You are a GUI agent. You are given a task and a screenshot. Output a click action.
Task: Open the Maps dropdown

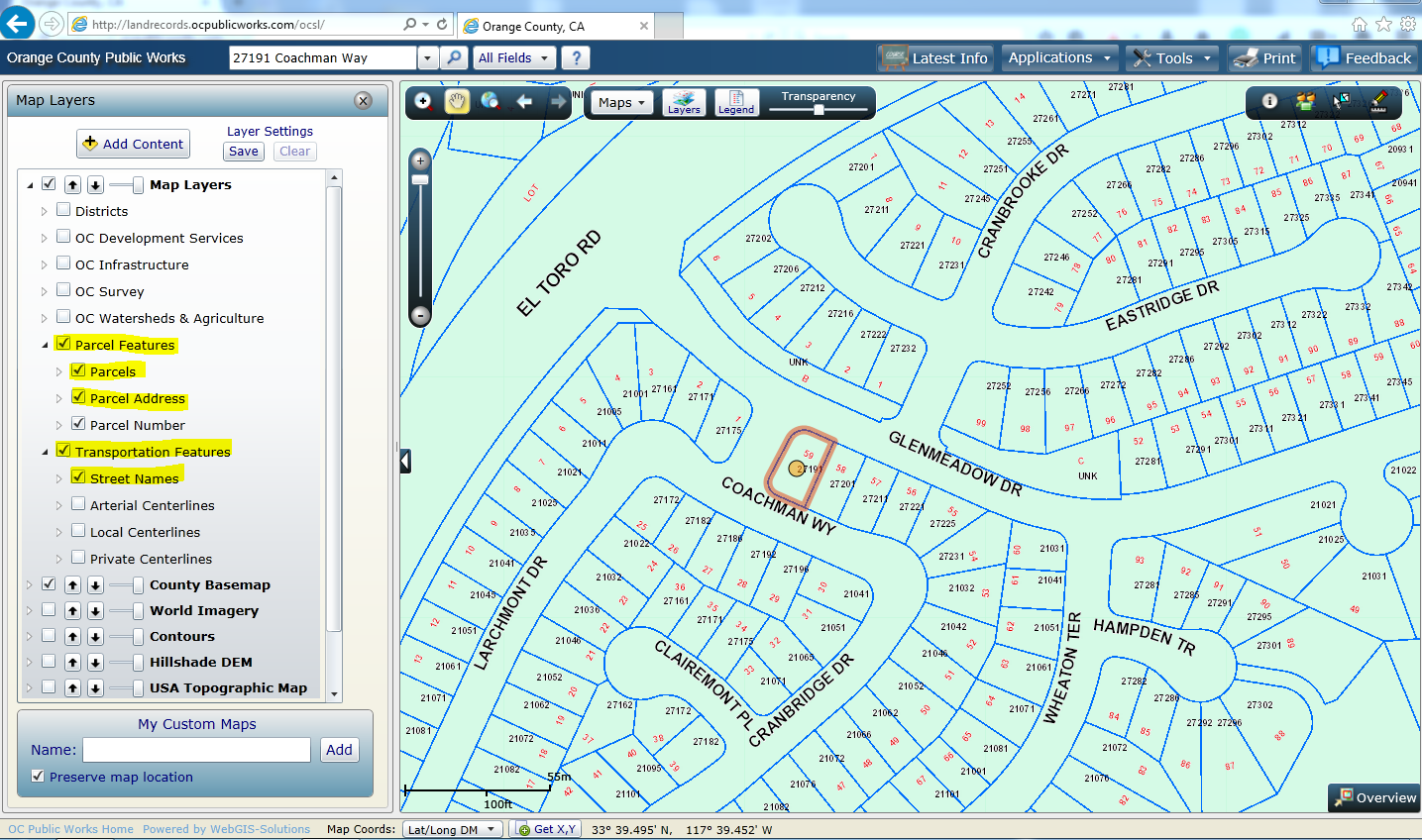(621, 102)
